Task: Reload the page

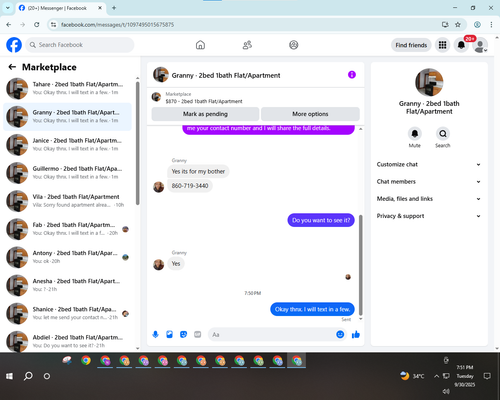Action: tap(37, 25)
